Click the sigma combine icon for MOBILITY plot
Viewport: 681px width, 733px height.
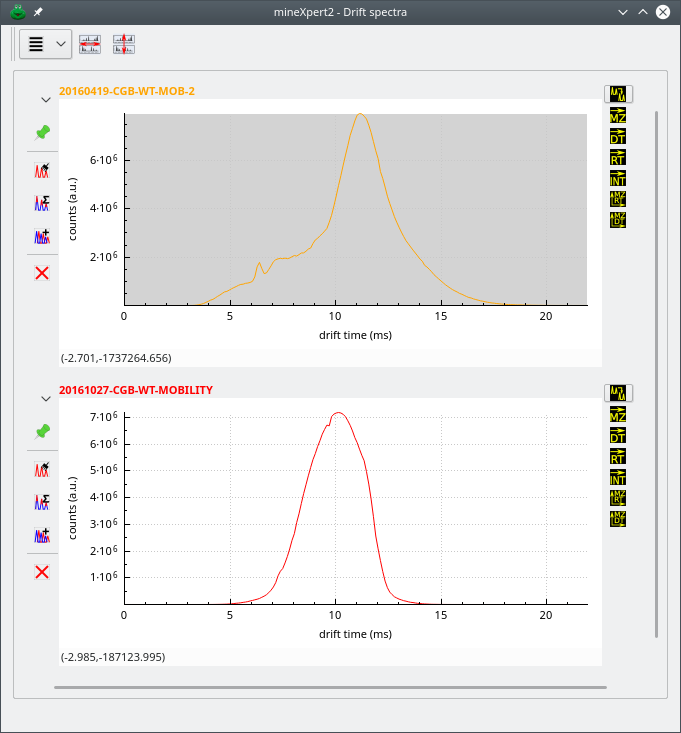[x=42, y=502]
